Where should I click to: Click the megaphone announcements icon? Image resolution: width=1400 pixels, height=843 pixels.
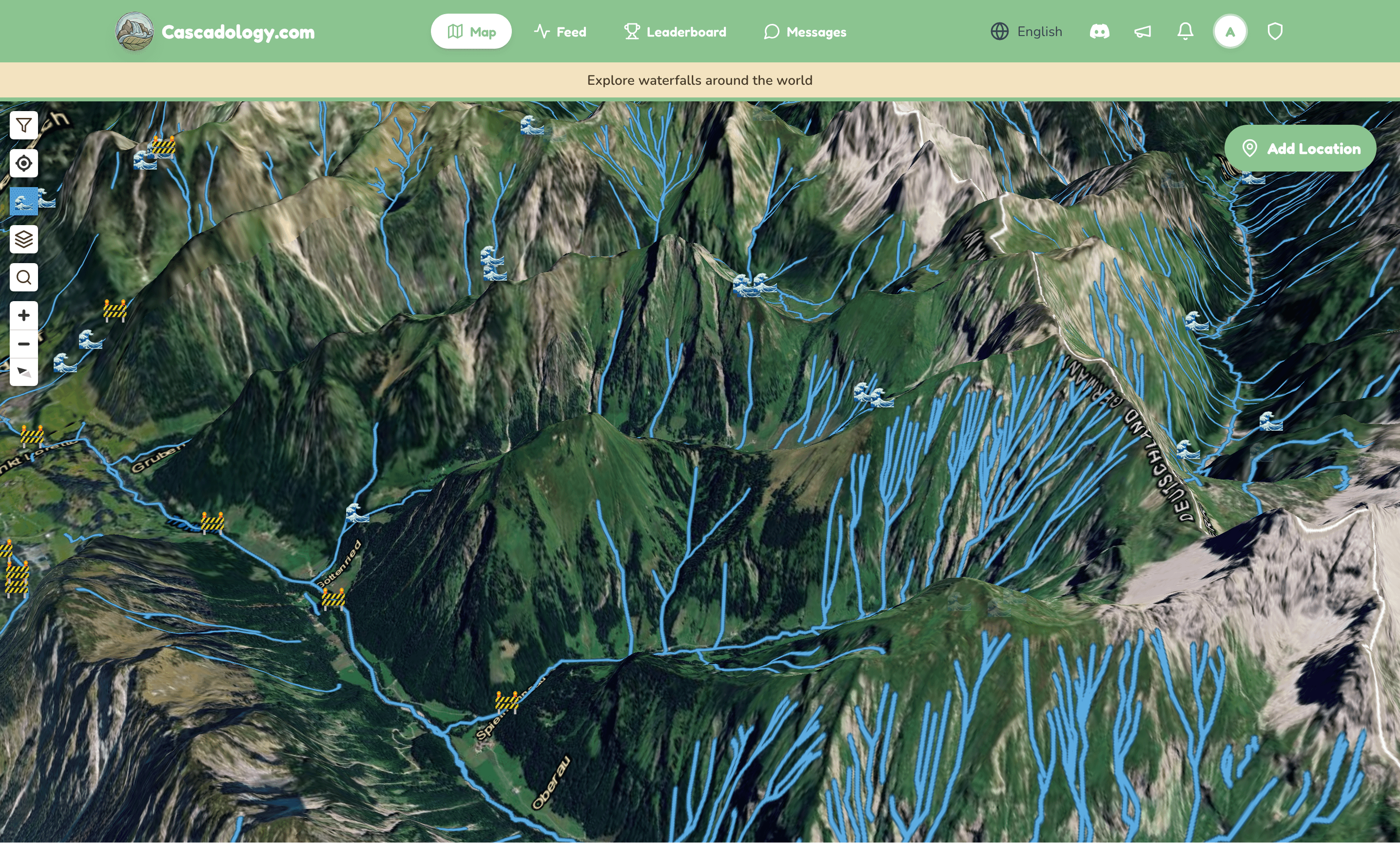click(x=1143, y=31)
